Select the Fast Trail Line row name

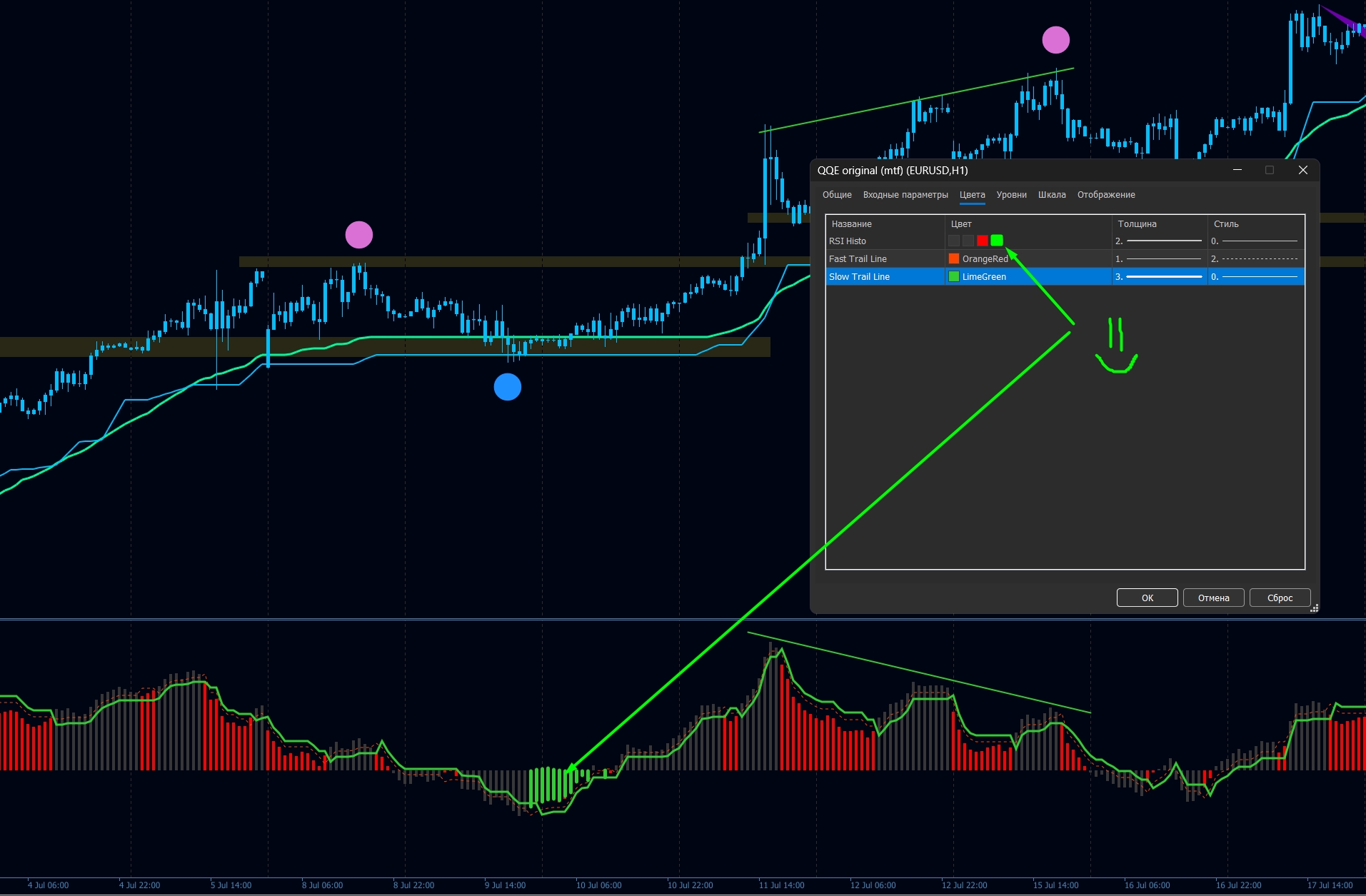pos(858,259)
